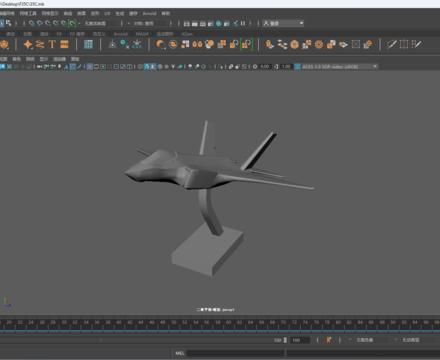The image size is (440, 360).
Task: Click the dotted square shelf icon before Quad Draw
Action: pyautogui.click(x=404, y=44)
